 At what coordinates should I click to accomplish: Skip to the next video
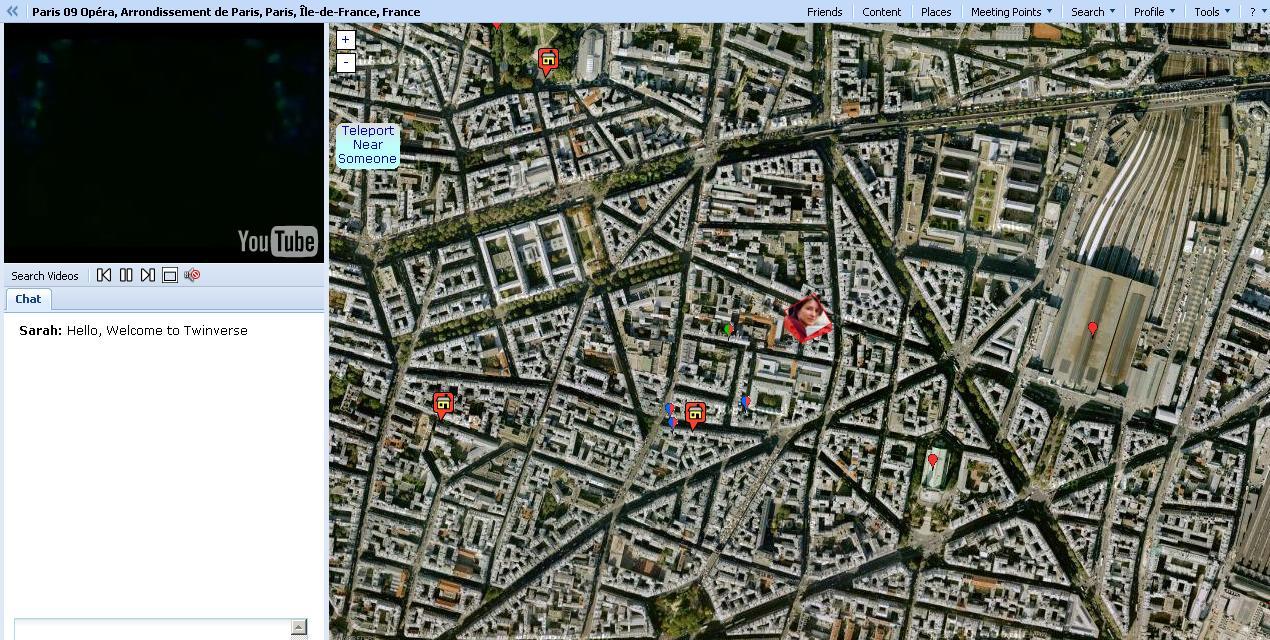(148, 275)
